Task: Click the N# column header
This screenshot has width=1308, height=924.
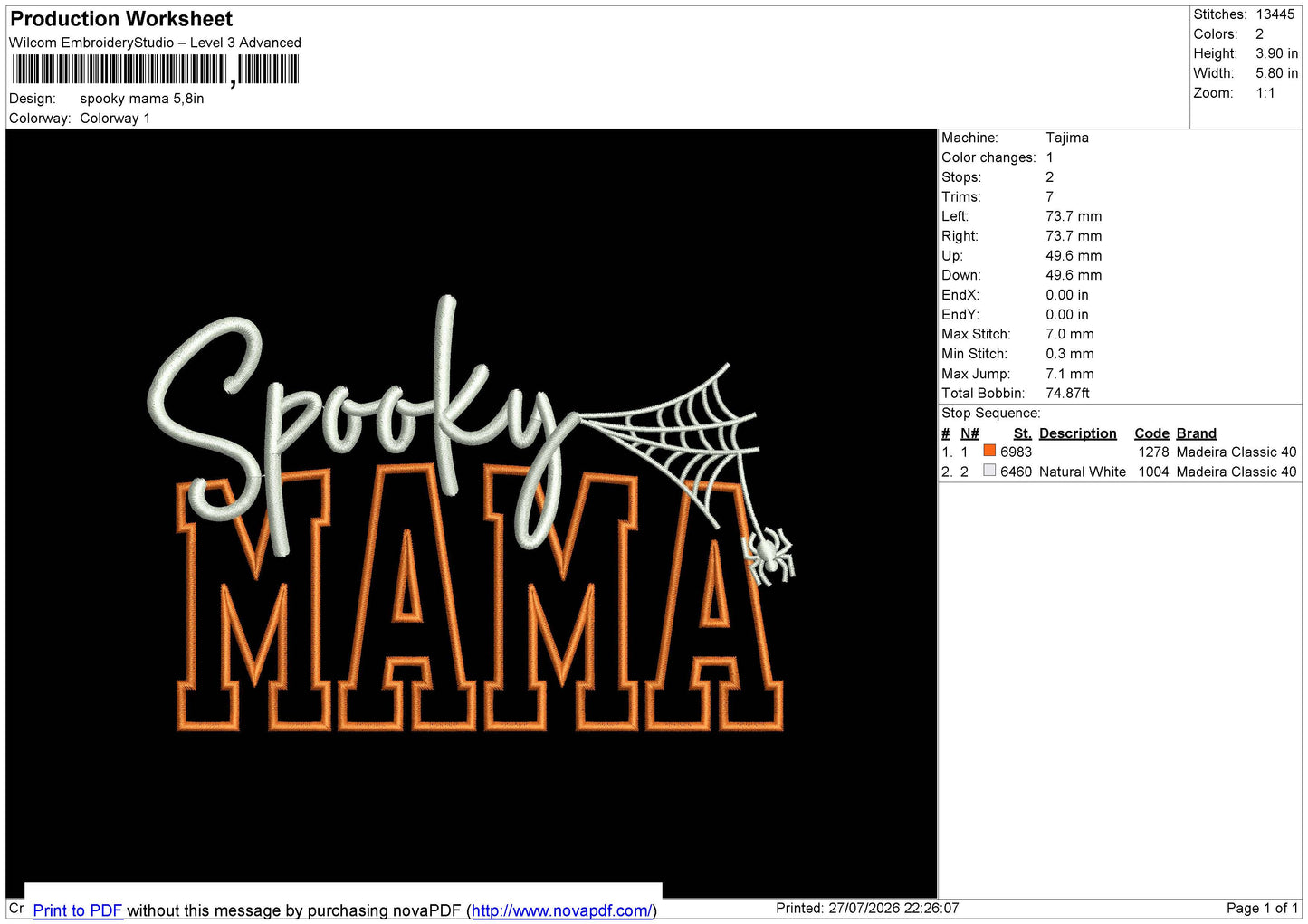Action: pos(969,433)
